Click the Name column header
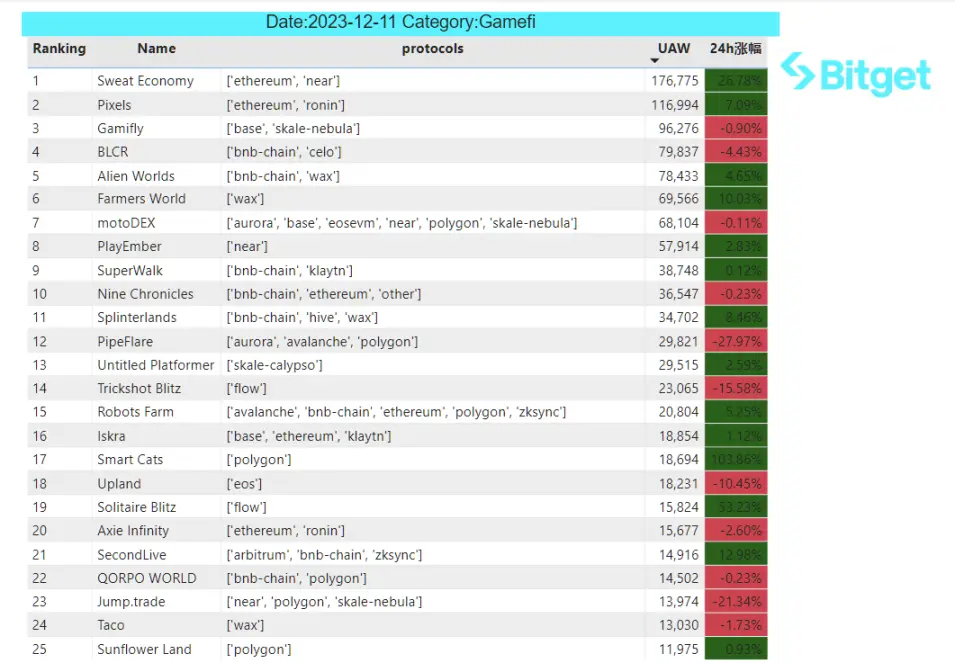Viewport: 955px width, 663px height. click(x=157, y=49)
